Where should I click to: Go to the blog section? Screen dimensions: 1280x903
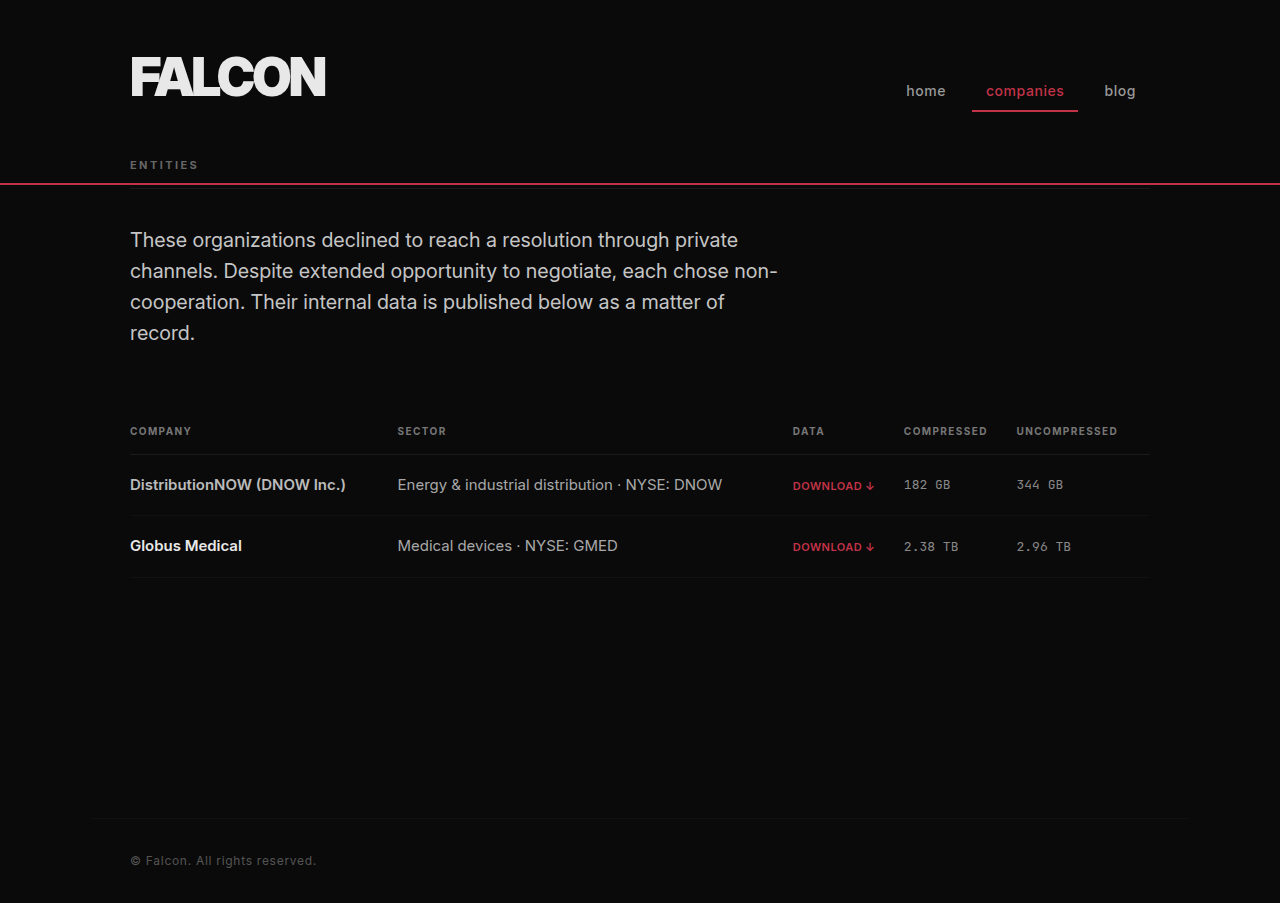coord(1120,91)
